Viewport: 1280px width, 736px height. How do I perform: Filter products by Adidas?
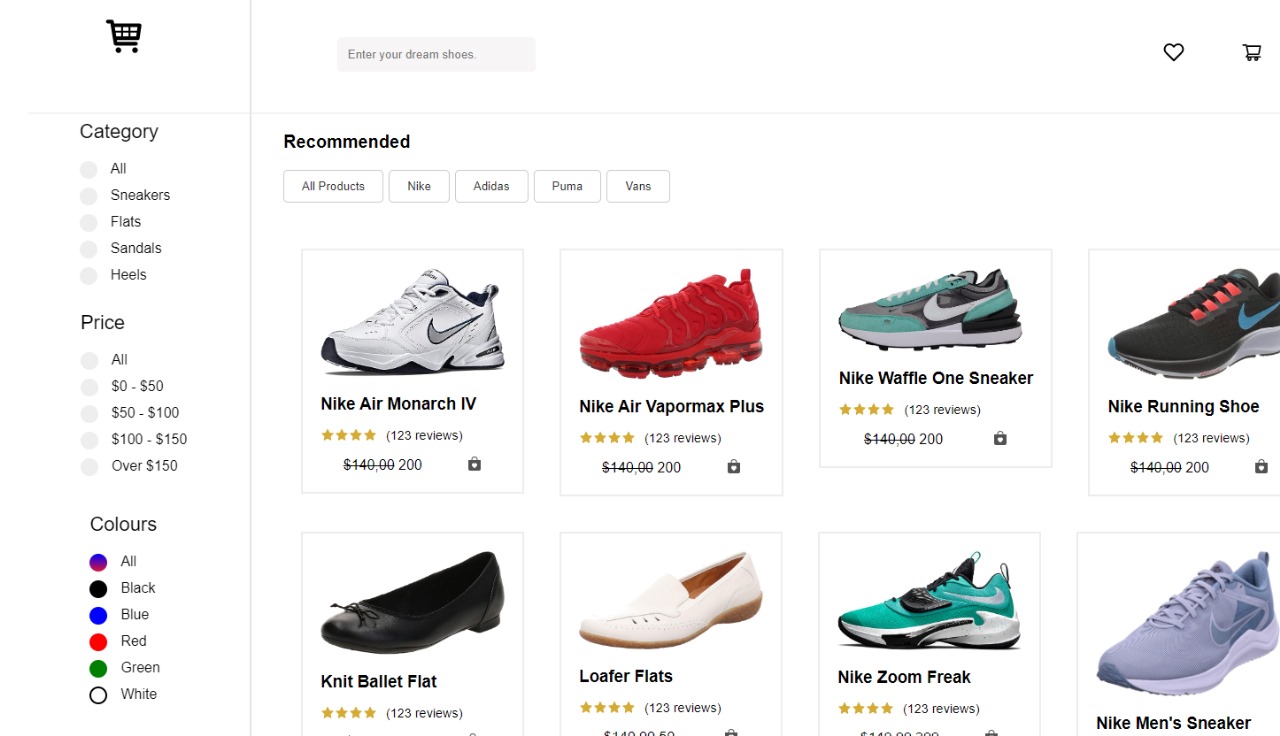tap(491, 186)
